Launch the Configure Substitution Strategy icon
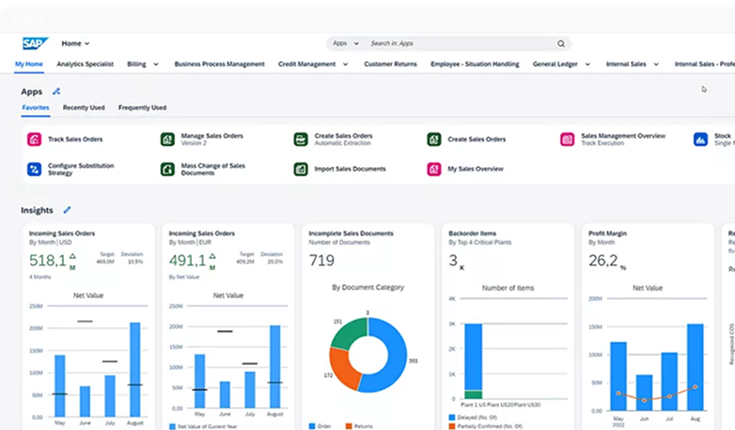735x430 pixels. pos(33,169)
